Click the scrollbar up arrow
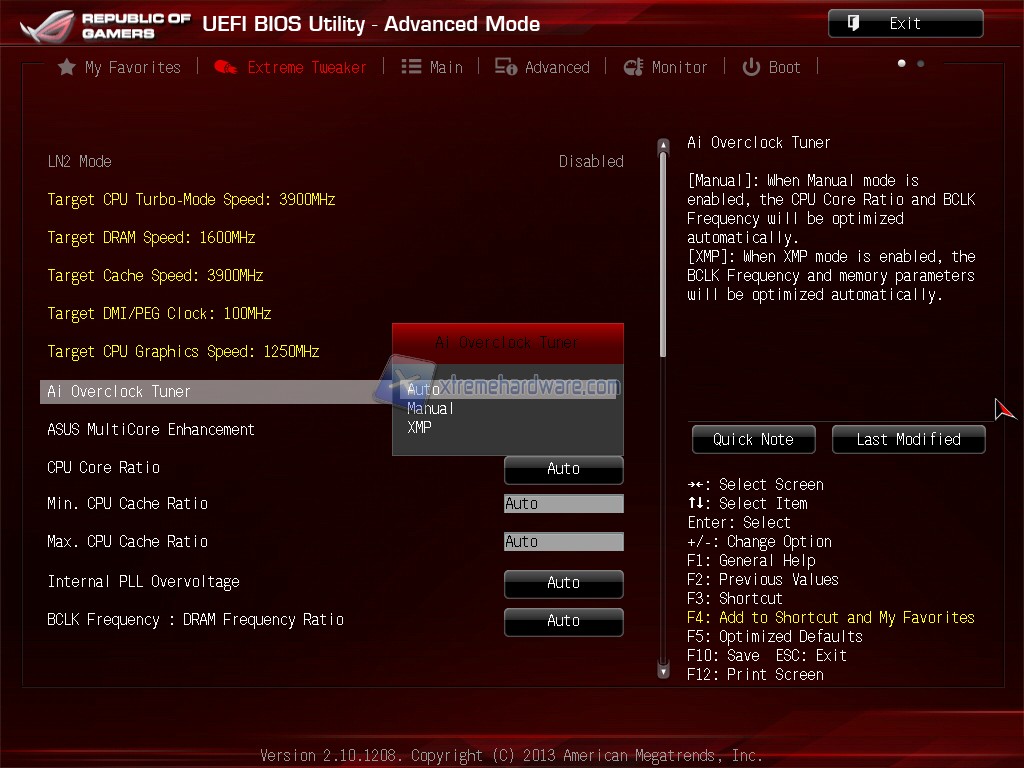Screen dimensions: 1024x768 662,147
